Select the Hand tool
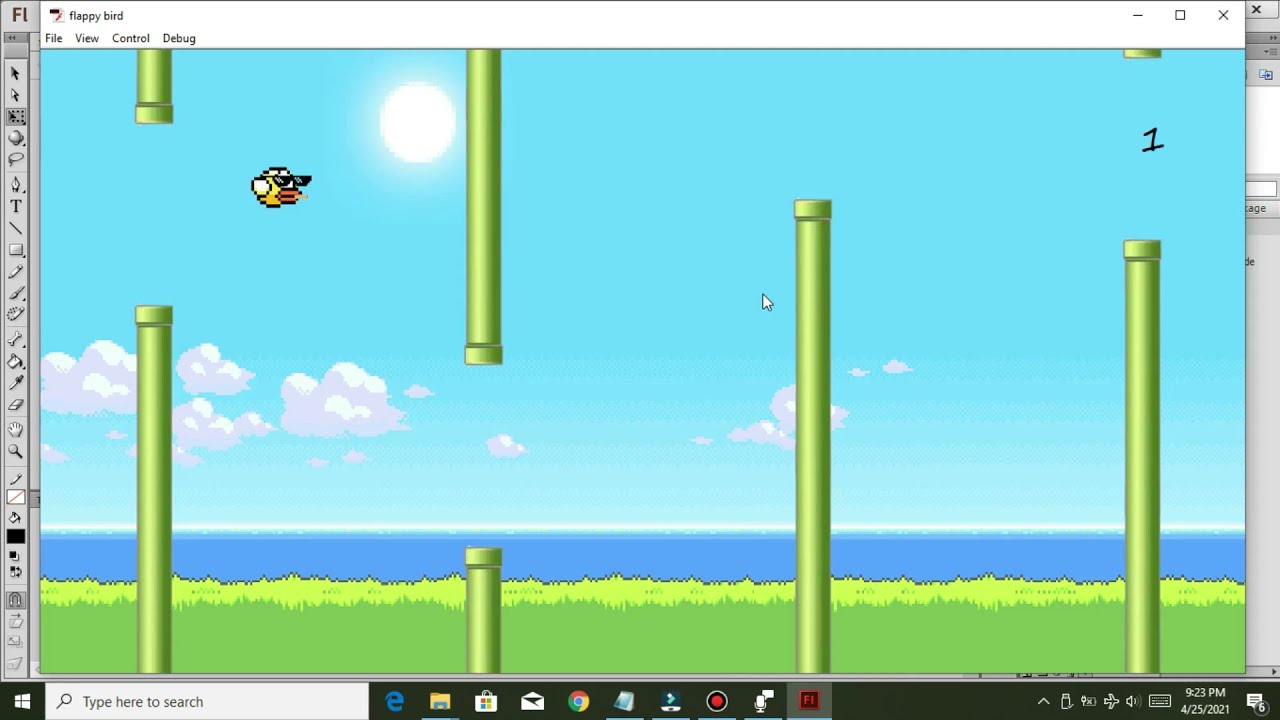The height and width of the screenshot is (720, 1280). click(15, 430)
